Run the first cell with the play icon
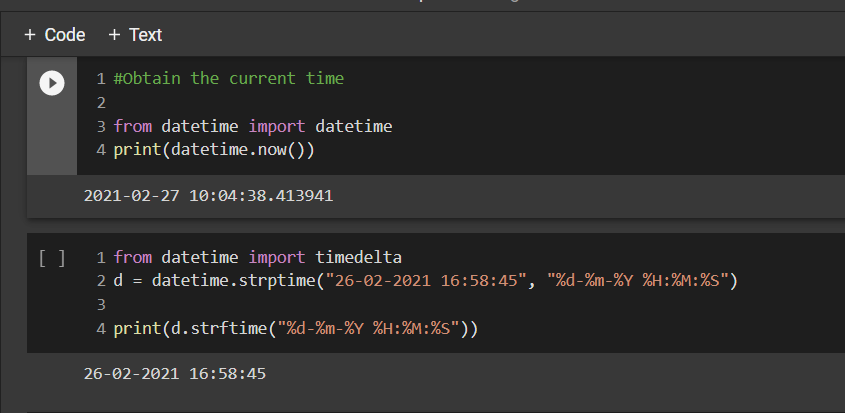845x413 pixels. click(x=52, y=83)
